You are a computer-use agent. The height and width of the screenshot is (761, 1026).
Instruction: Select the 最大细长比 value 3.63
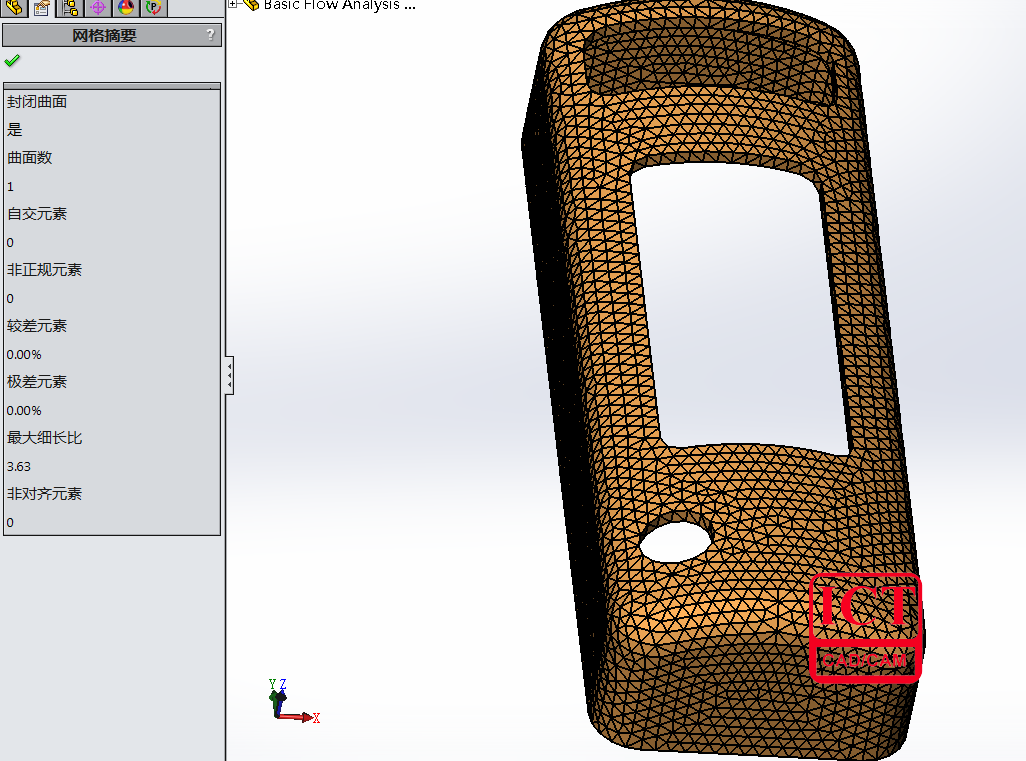(x=19, y=466)
